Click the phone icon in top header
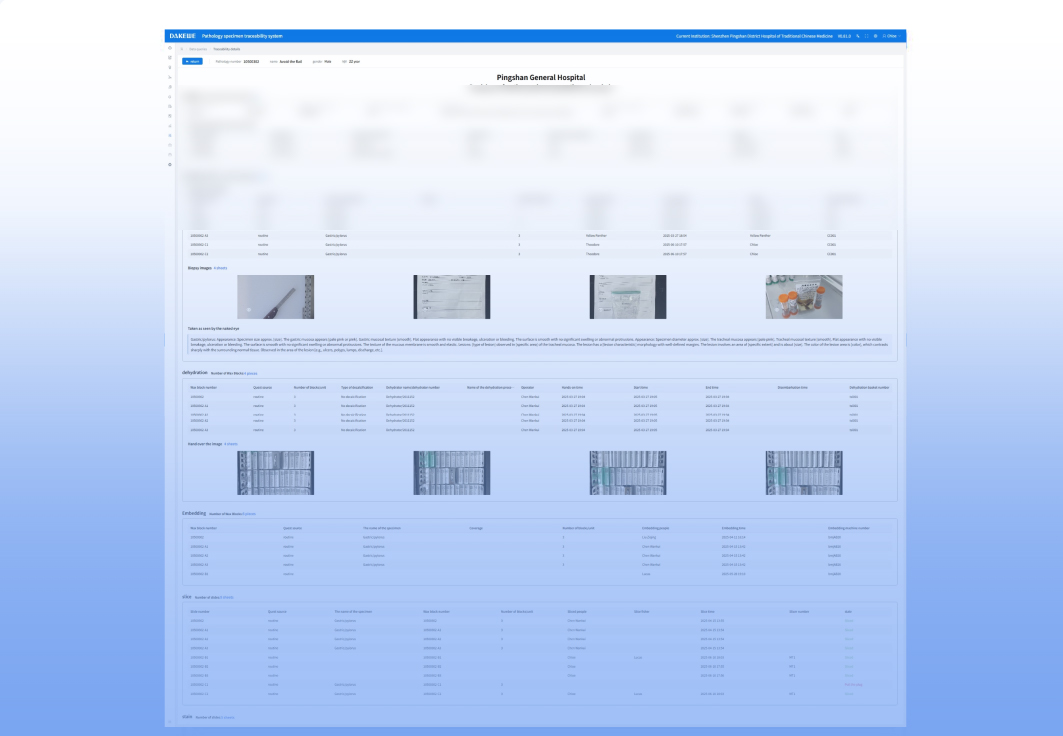This screenshot has height=736, width=1063. pos(857,36)
